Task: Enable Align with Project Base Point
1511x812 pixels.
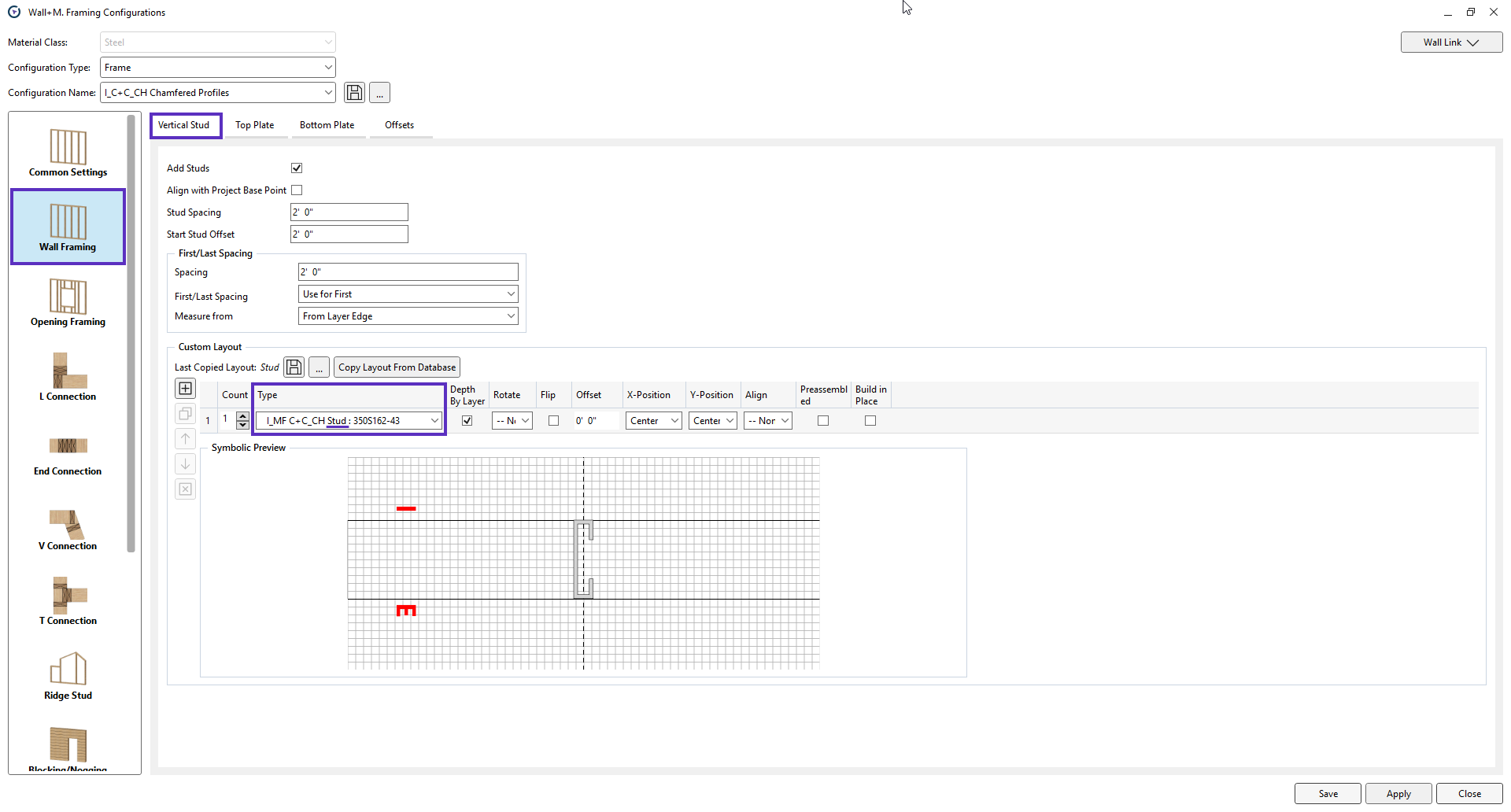Action: click(x=297, y=190)
